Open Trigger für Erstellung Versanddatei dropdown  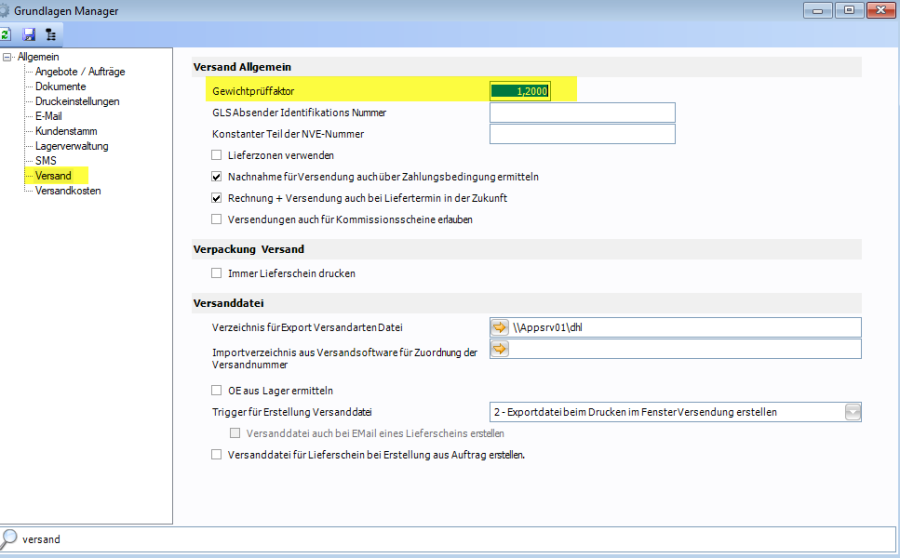852,412
